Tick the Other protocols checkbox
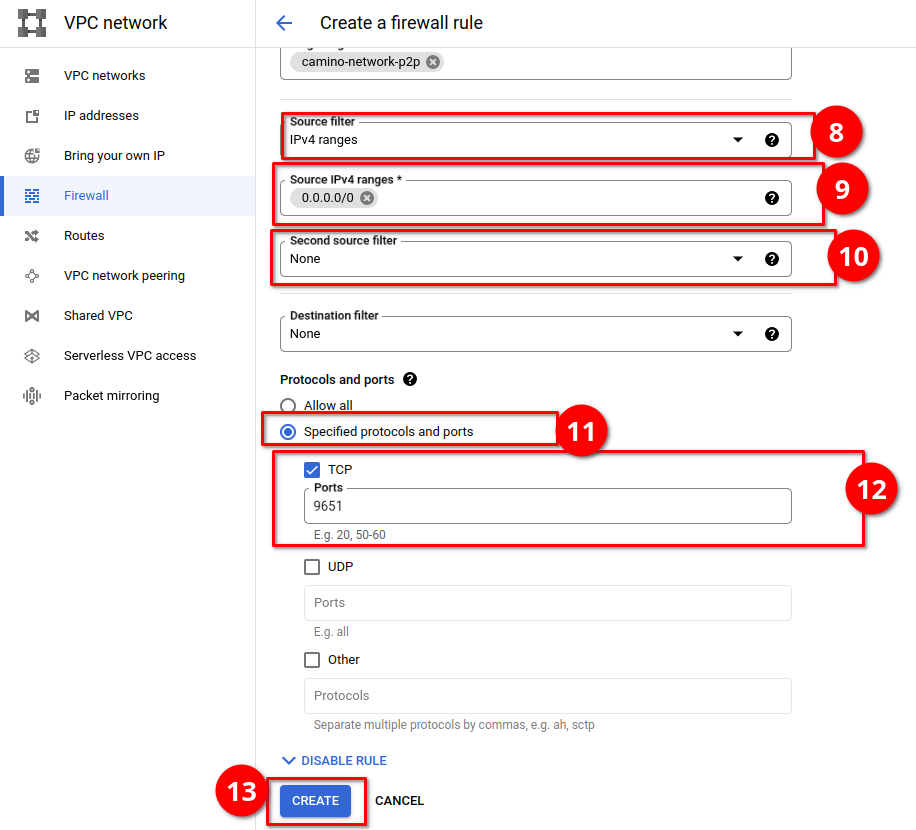The image size is (916, 830). pyautogui.click(x=312, y=660)
